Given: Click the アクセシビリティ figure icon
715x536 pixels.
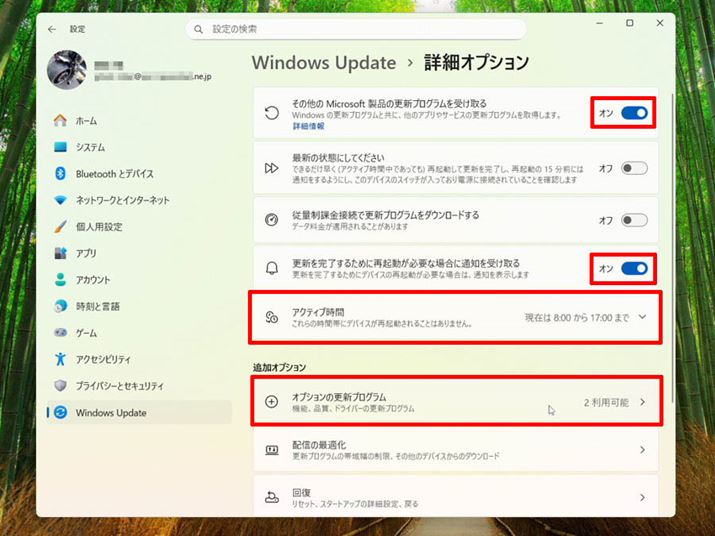Looking at the screenshot, I should 60,359.
